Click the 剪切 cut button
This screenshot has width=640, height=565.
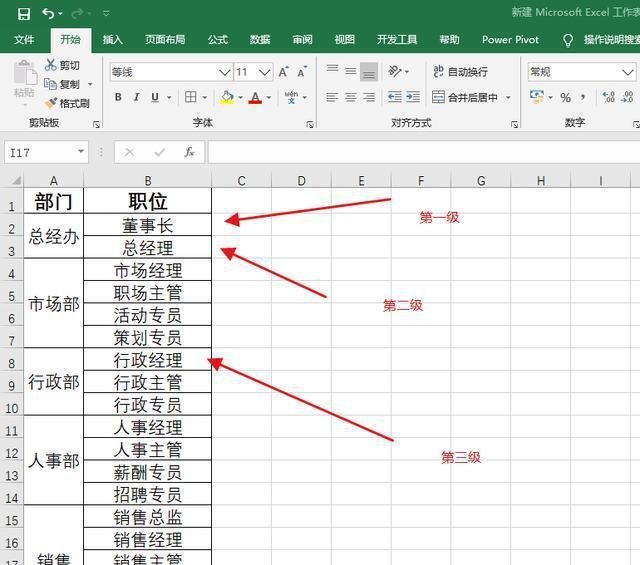62,65
